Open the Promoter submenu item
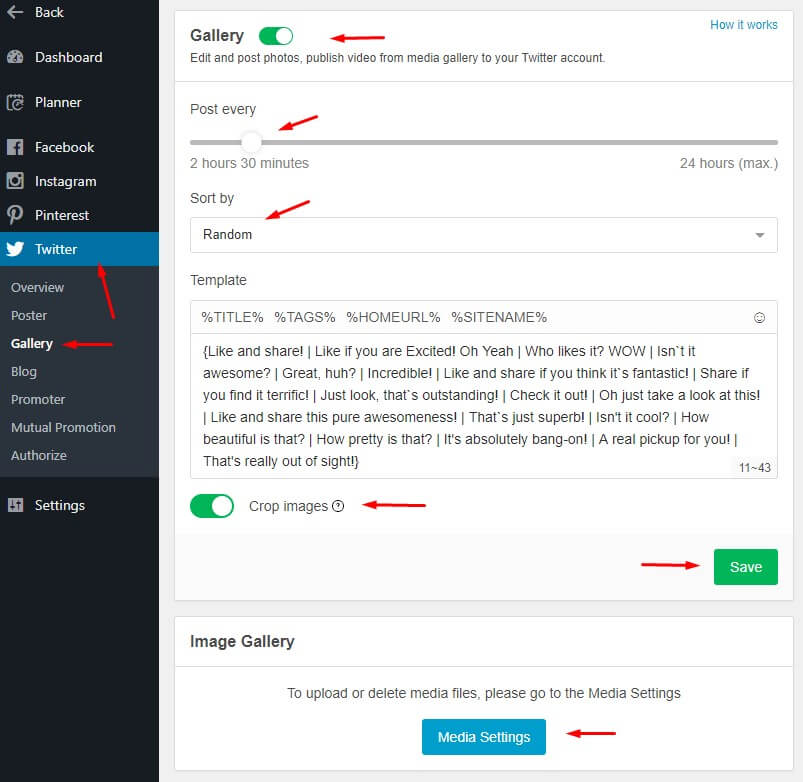This screenshot has width=803, height=782. [x=38, y=399]
